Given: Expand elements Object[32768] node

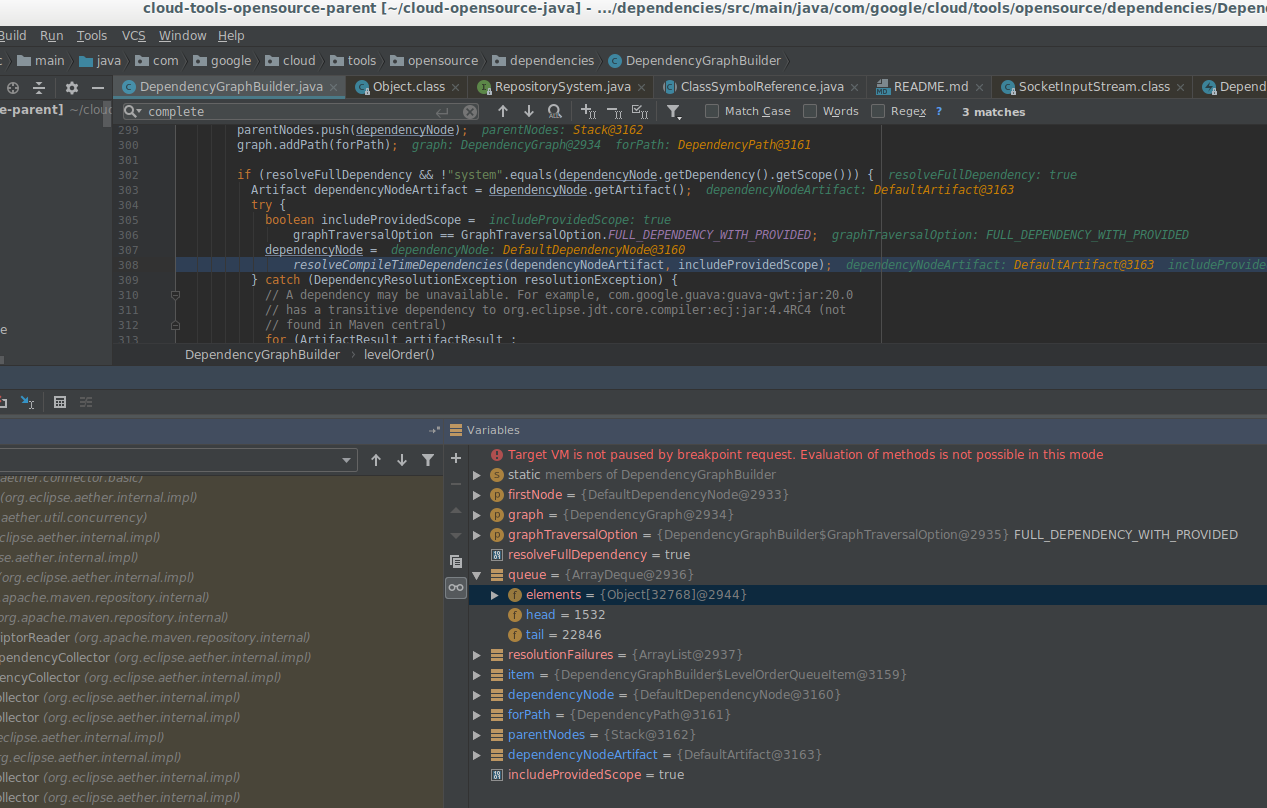Looking at the screenshot, I should point(495,595).
